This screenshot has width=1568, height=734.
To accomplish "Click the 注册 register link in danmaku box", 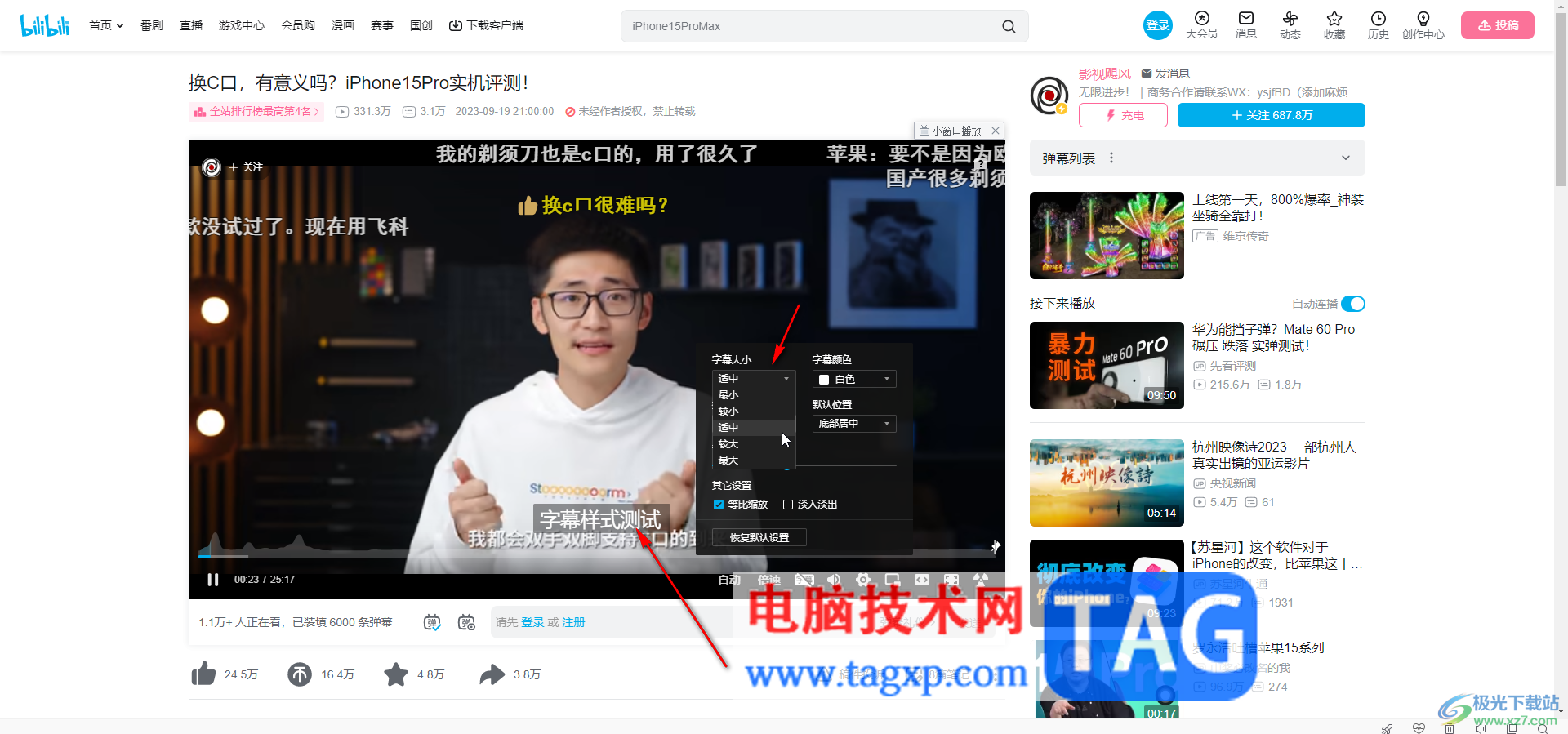I will click(x=573, y=622).
